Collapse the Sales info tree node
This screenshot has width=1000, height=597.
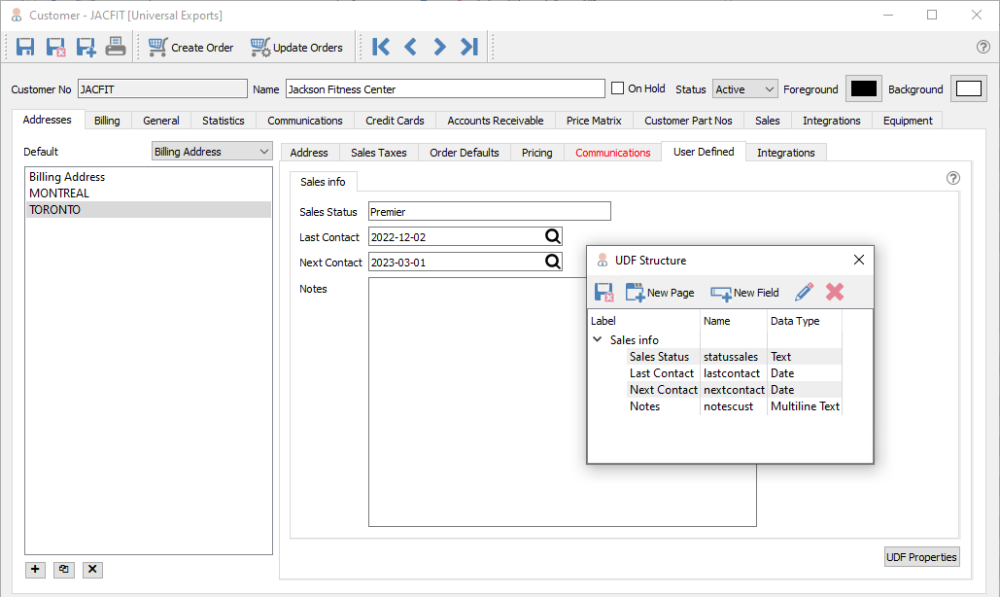pyautogui.click(x=597, y=340)
